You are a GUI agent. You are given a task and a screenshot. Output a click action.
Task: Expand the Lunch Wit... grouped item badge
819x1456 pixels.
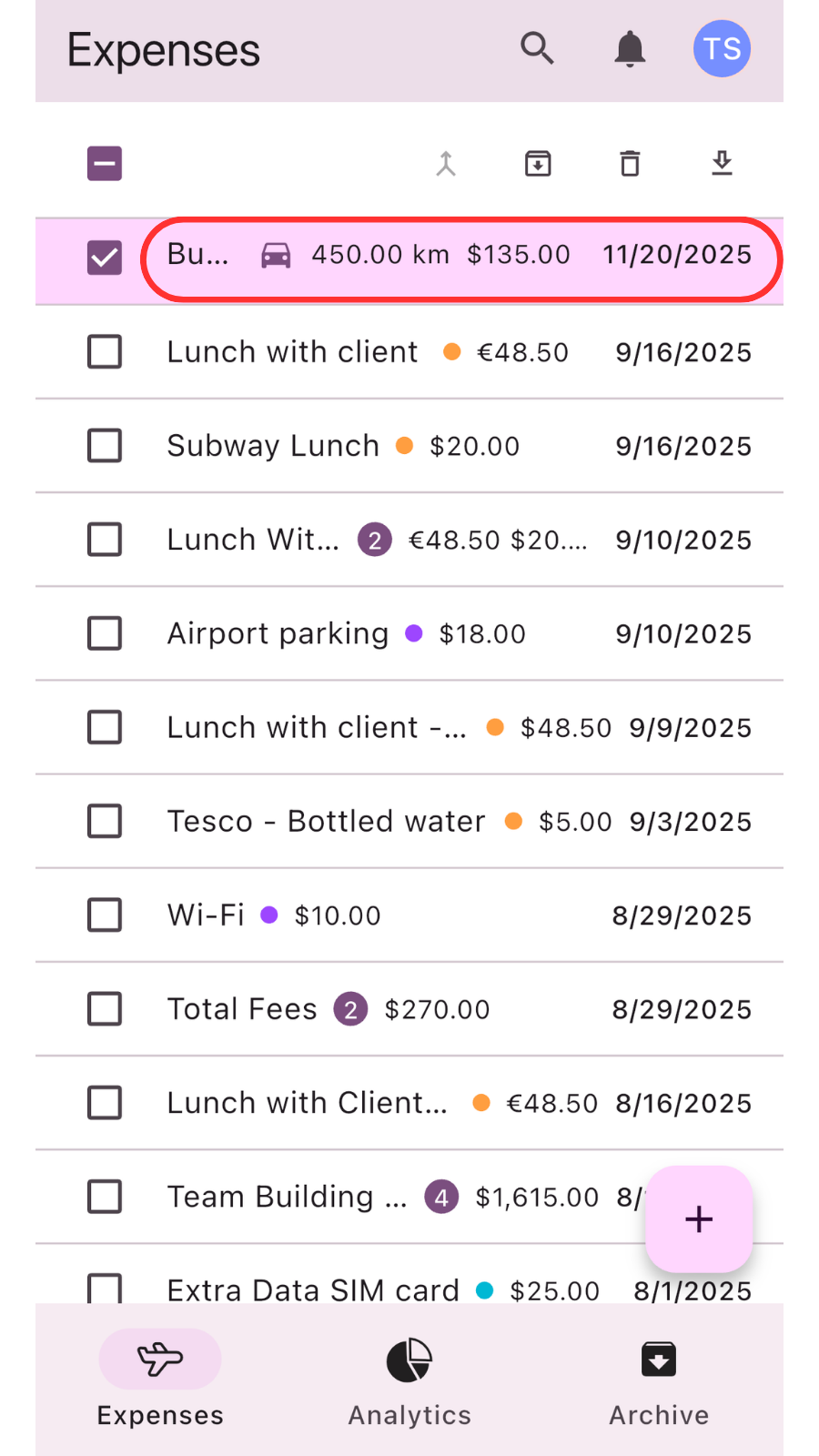click(x=374, y=540)
